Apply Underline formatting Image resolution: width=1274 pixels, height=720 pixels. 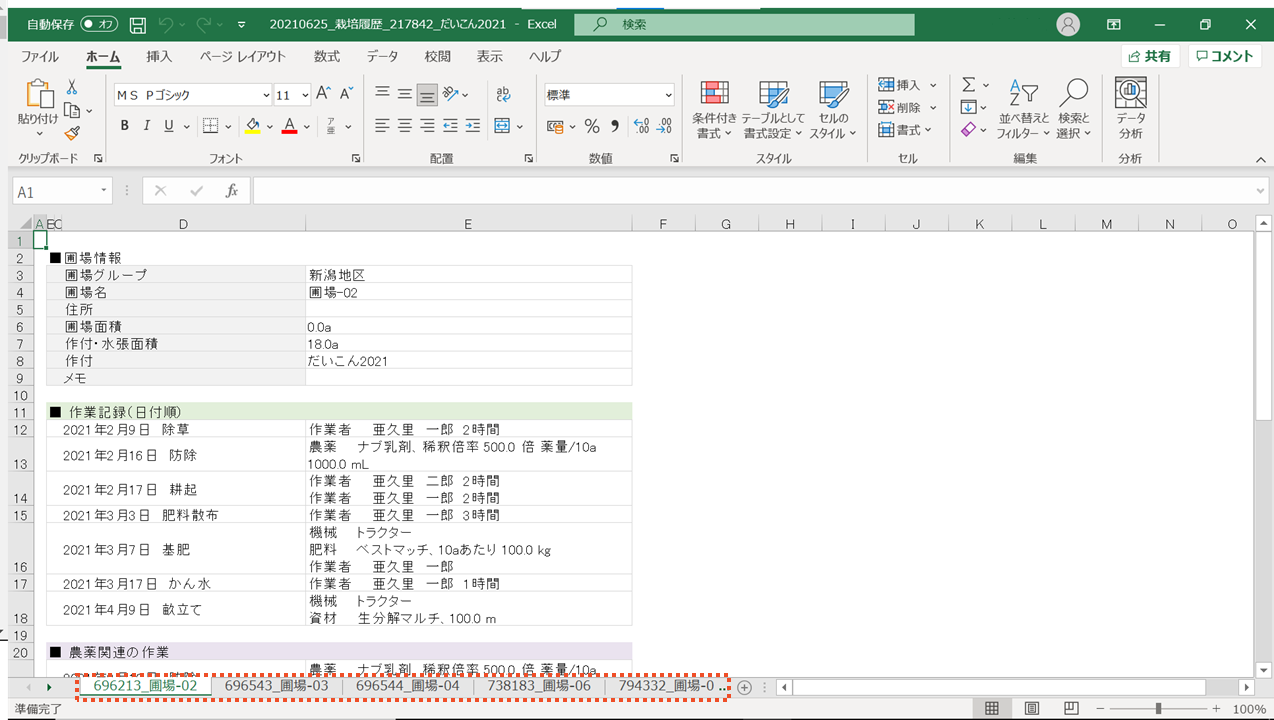pyautogui.click(x=169, y=126)
